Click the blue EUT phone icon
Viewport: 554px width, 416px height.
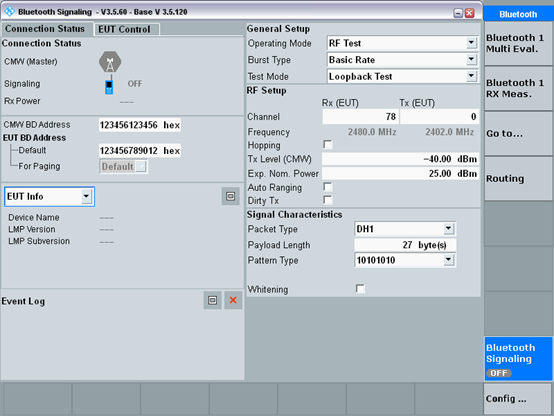[109, 87]
